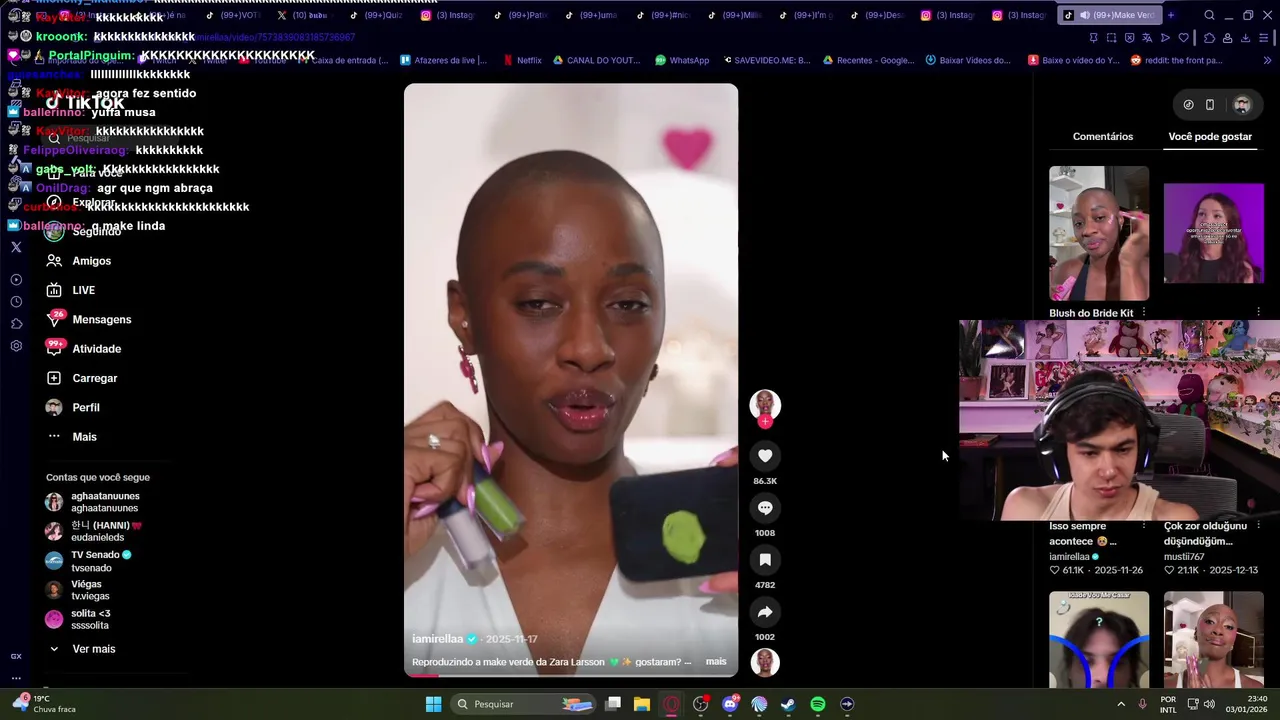This screenshot has height=720, width=1280.
Task: Go to LIVE in the sidebar
Action: coord(70,290)
